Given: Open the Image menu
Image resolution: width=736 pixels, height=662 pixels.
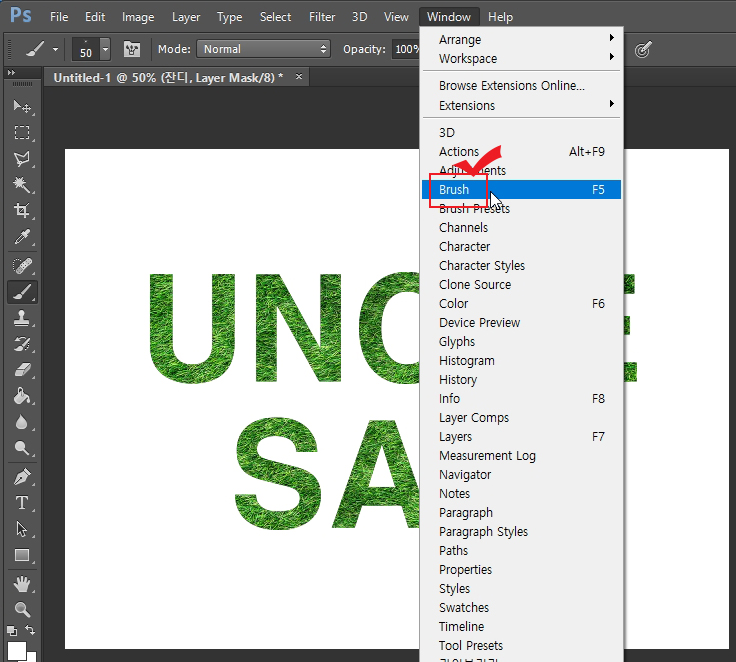Looking at the screenshot, I should (x=138, y=17).
